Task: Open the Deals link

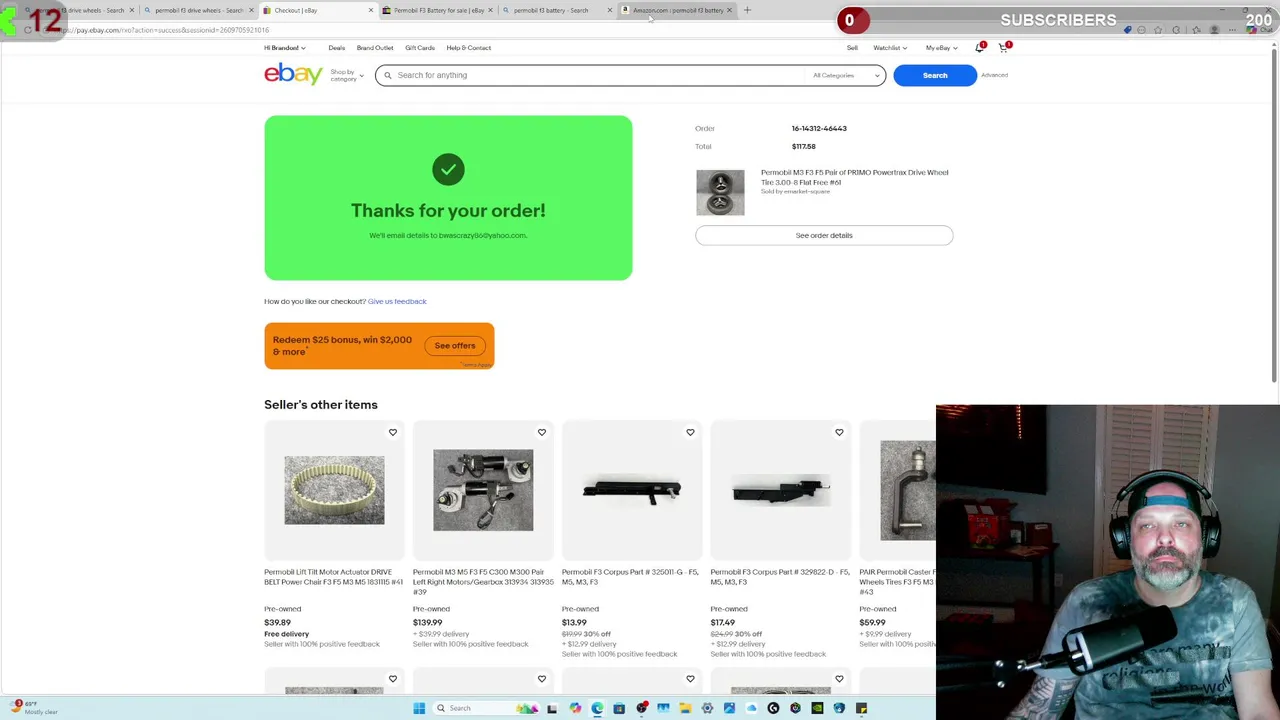Action: 336,48
